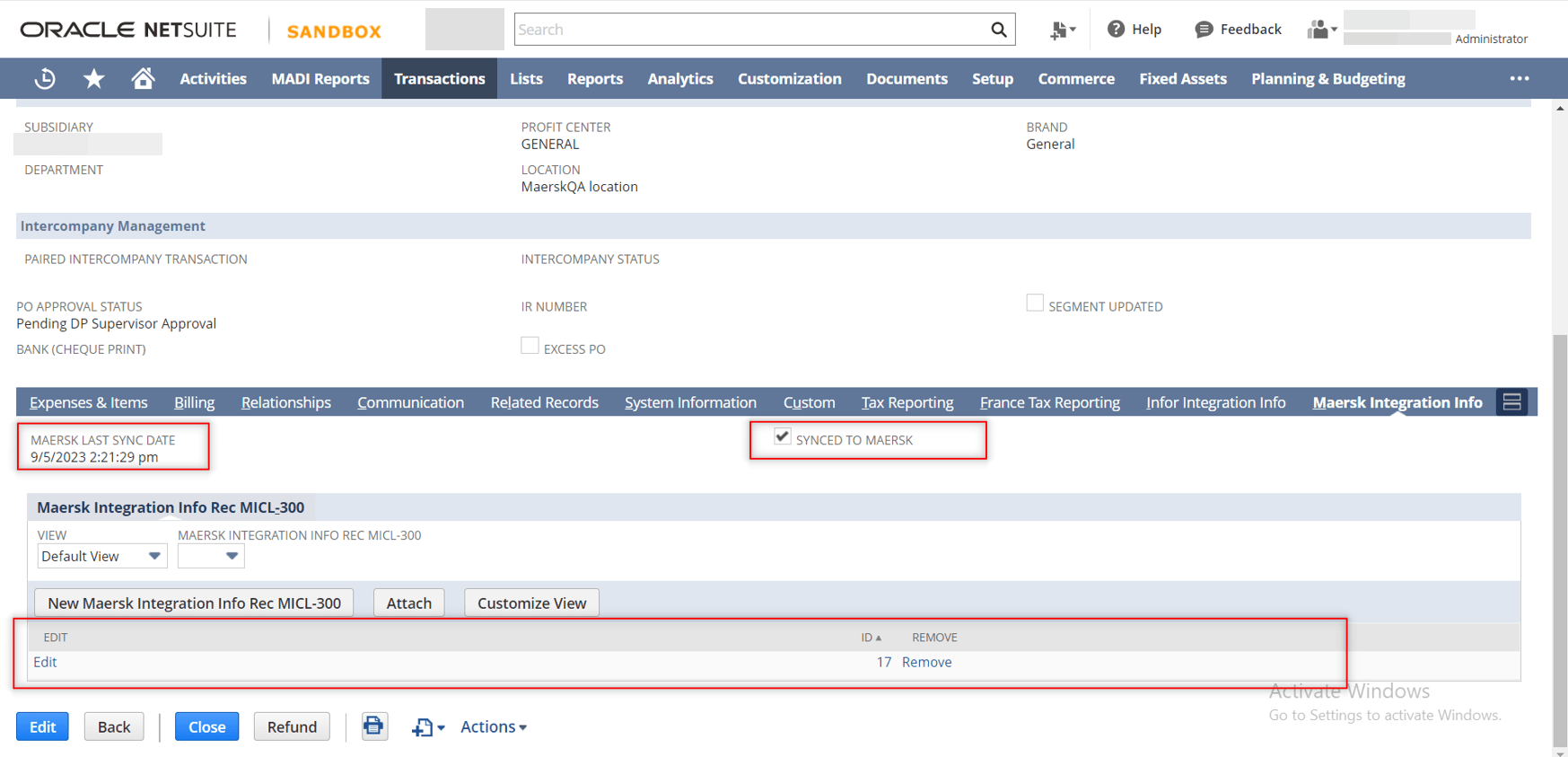Switch to the Billing subtab
1568x757 pixels.
click(194, 402)
